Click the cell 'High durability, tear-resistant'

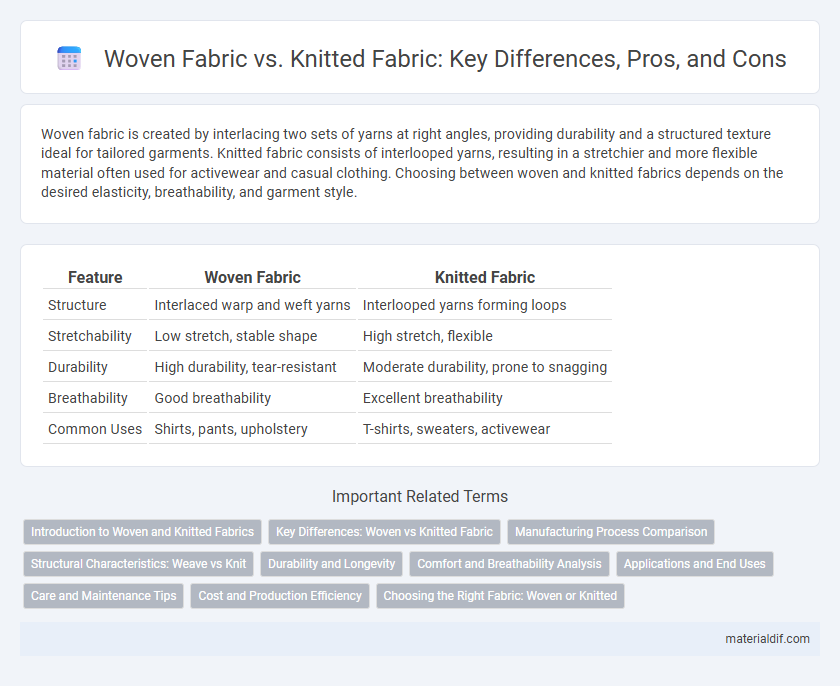[x=252, y=367]
